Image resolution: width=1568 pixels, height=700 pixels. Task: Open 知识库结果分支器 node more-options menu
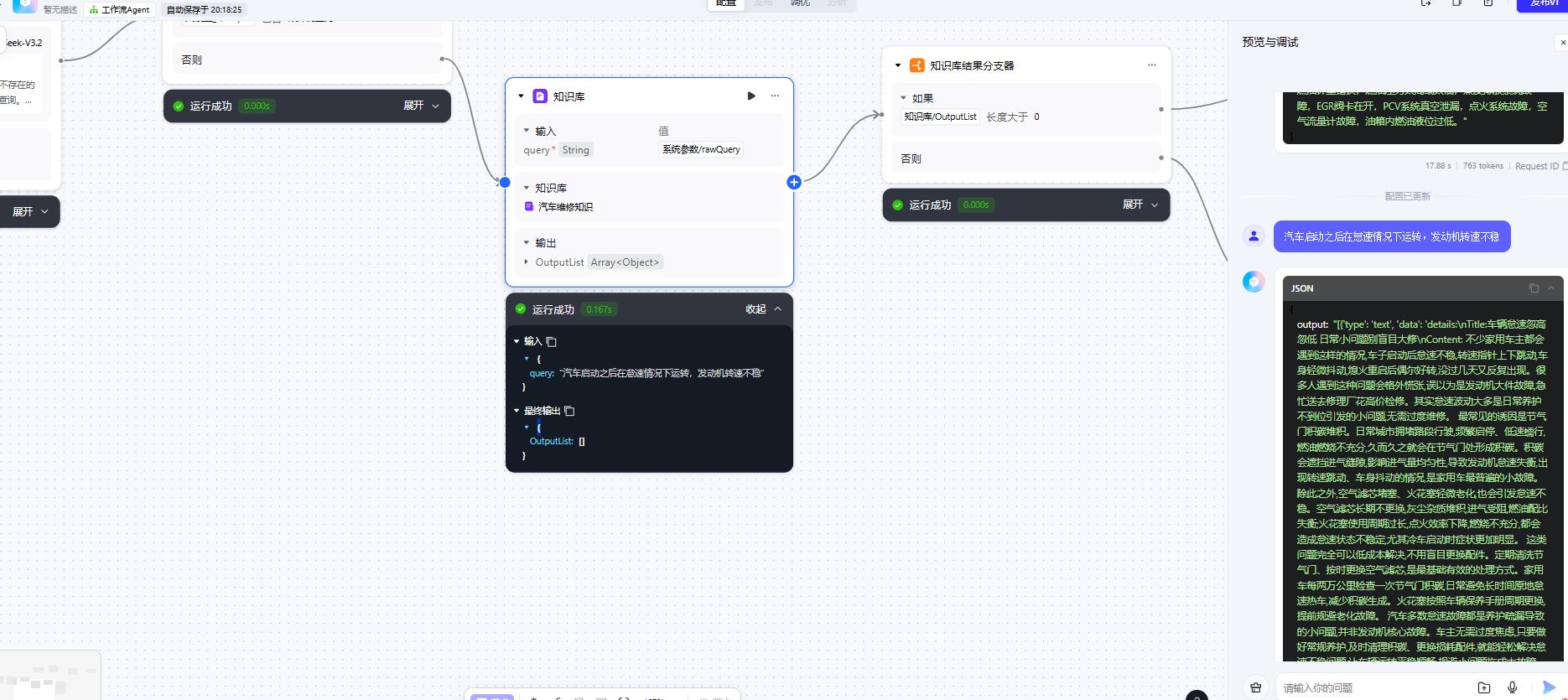[1151, 65]
